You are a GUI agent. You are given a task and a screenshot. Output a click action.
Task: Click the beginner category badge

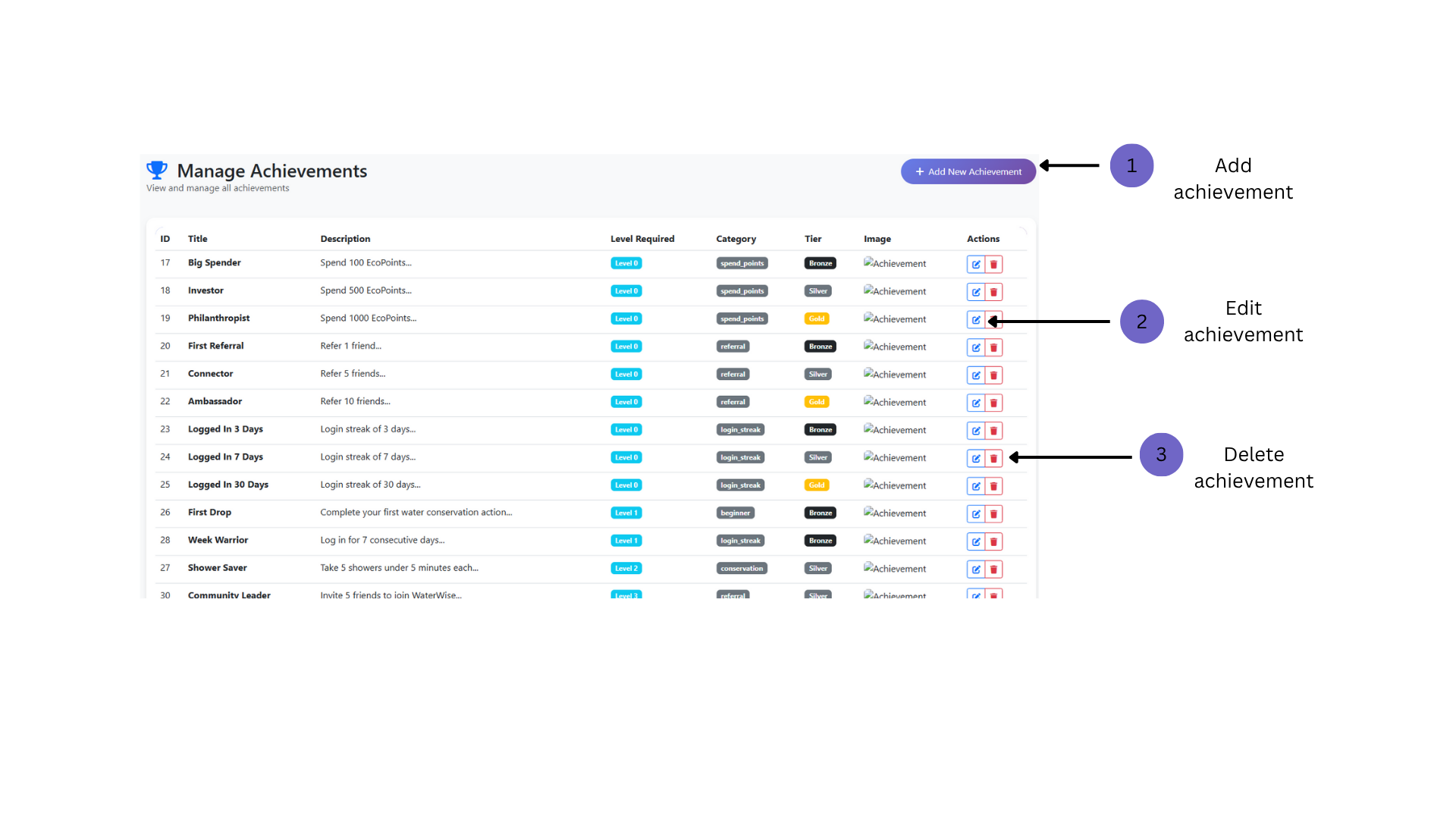point(736,513)
